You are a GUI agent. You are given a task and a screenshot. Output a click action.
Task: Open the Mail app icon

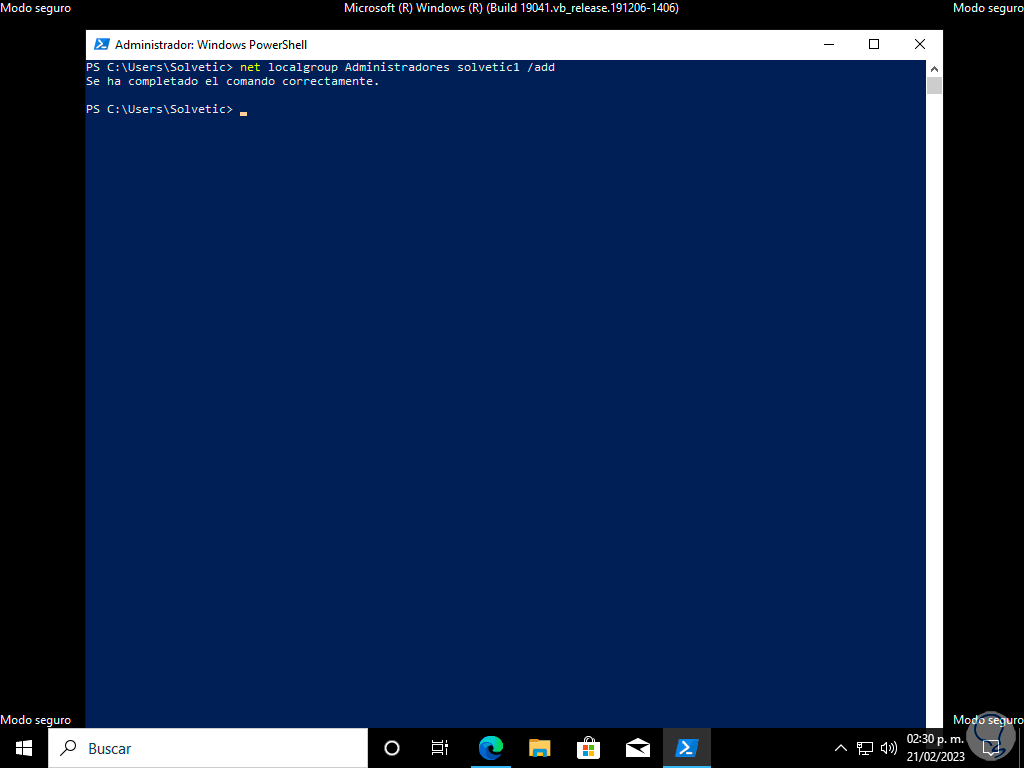[637, 748]
